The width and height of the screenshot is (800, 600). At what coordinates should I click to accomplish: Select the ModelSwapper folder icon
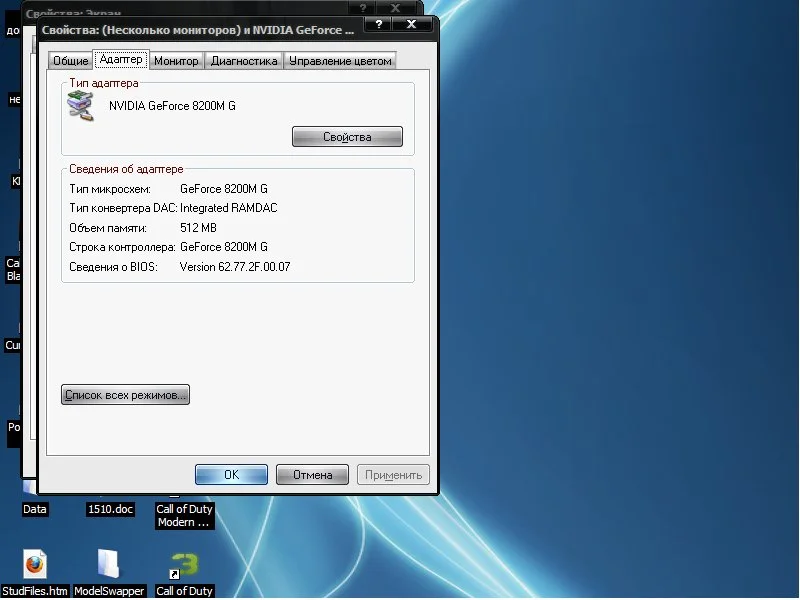[x=109, y=564]
